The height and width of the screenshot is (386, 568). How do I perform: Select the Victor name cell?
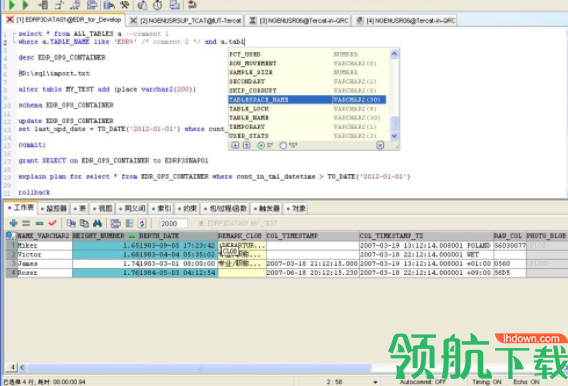click(44, 255)
